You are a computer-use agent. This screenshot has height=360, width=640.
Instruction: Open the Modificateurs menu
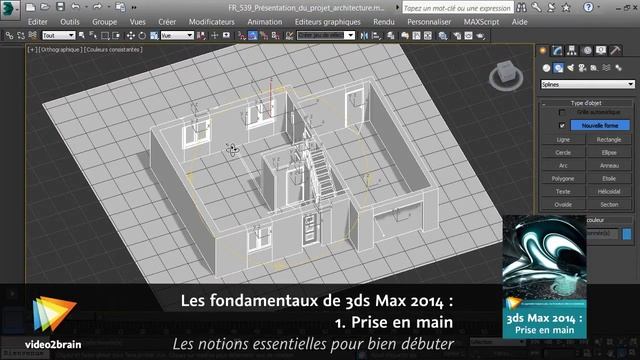(211, 22)
